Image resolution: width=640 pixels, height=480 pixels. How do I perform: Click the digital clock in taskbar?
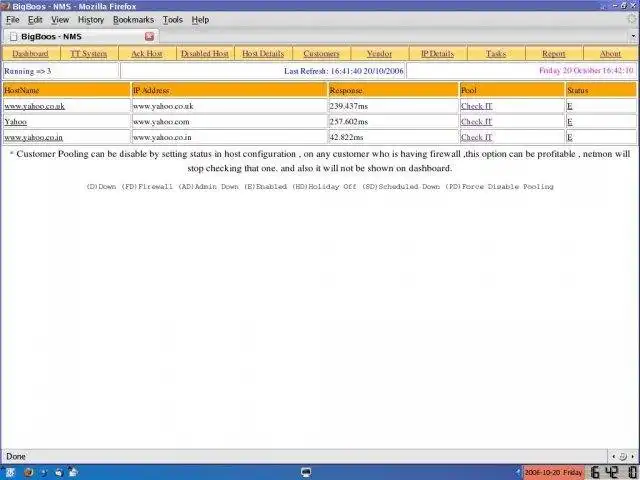613,473
